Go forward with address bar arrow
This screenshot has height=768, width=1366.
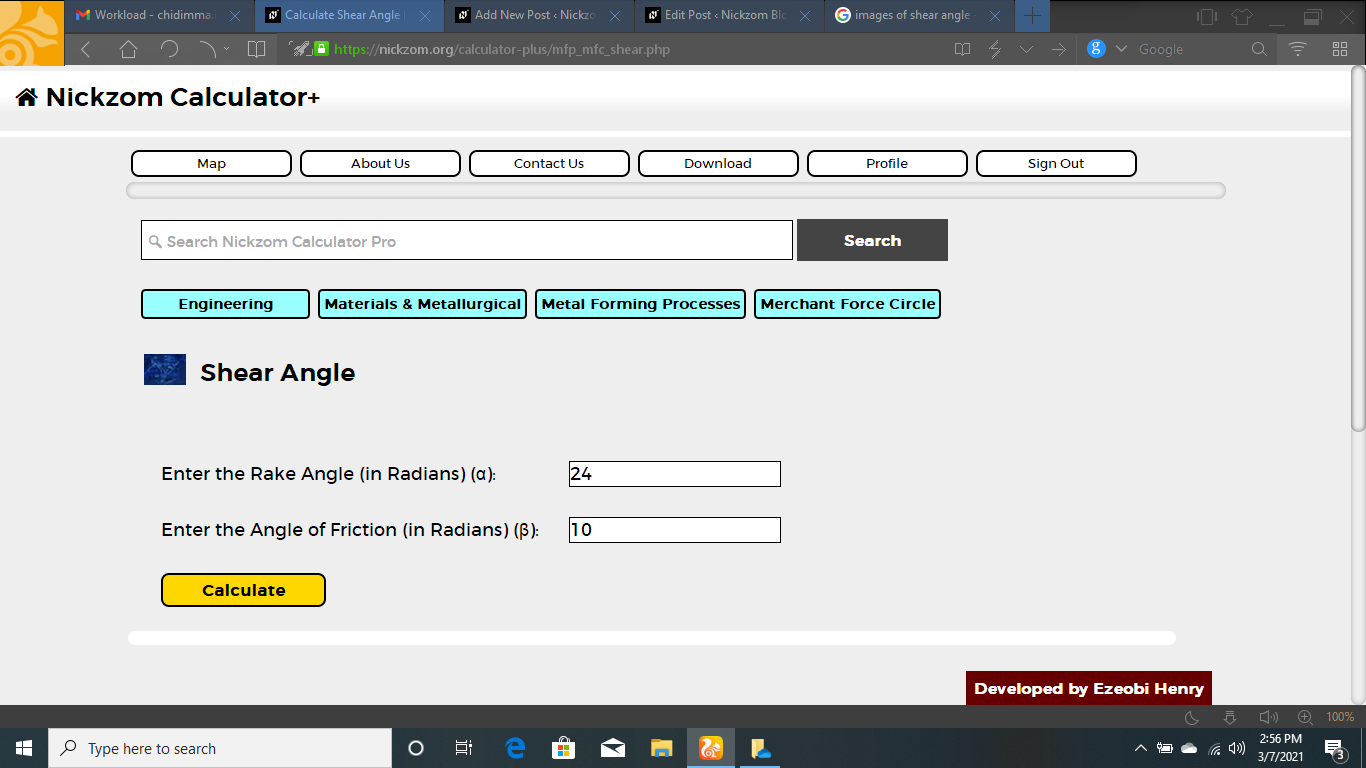(1059, 49)
